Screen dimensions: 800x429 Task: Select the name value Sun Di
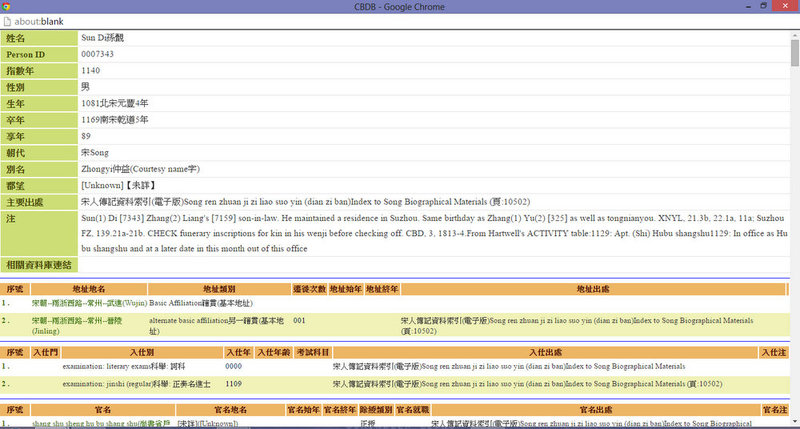point(103,38)
